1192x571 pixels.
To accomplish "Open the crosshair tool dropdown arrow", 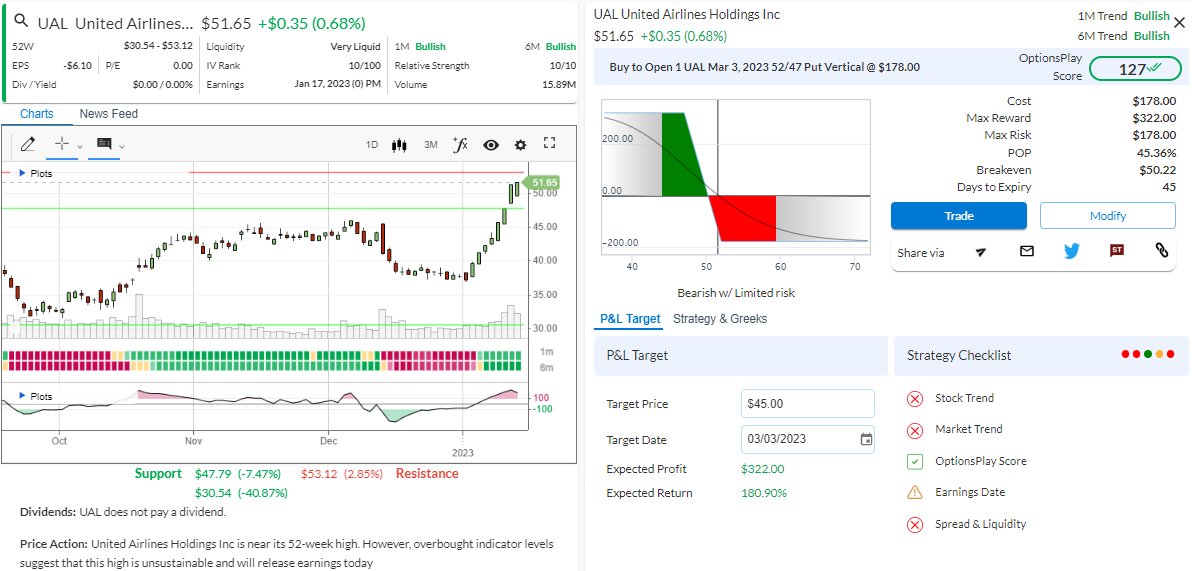I will click(80, 146).
